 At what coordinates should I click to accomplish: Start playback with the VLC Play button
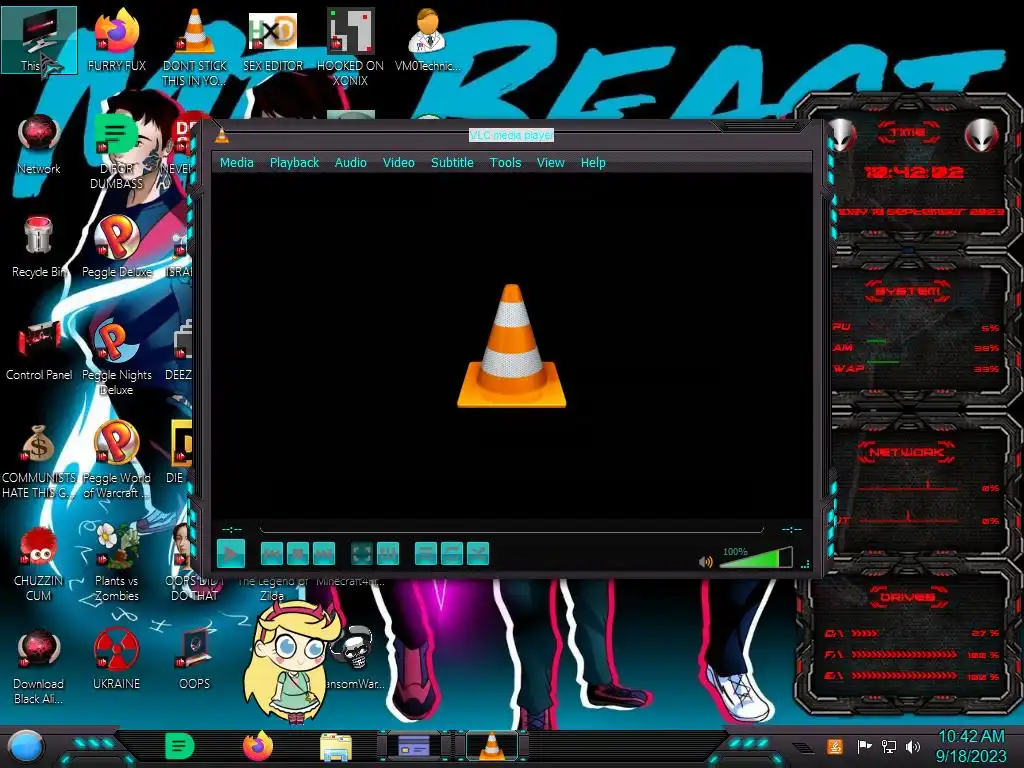231,554
